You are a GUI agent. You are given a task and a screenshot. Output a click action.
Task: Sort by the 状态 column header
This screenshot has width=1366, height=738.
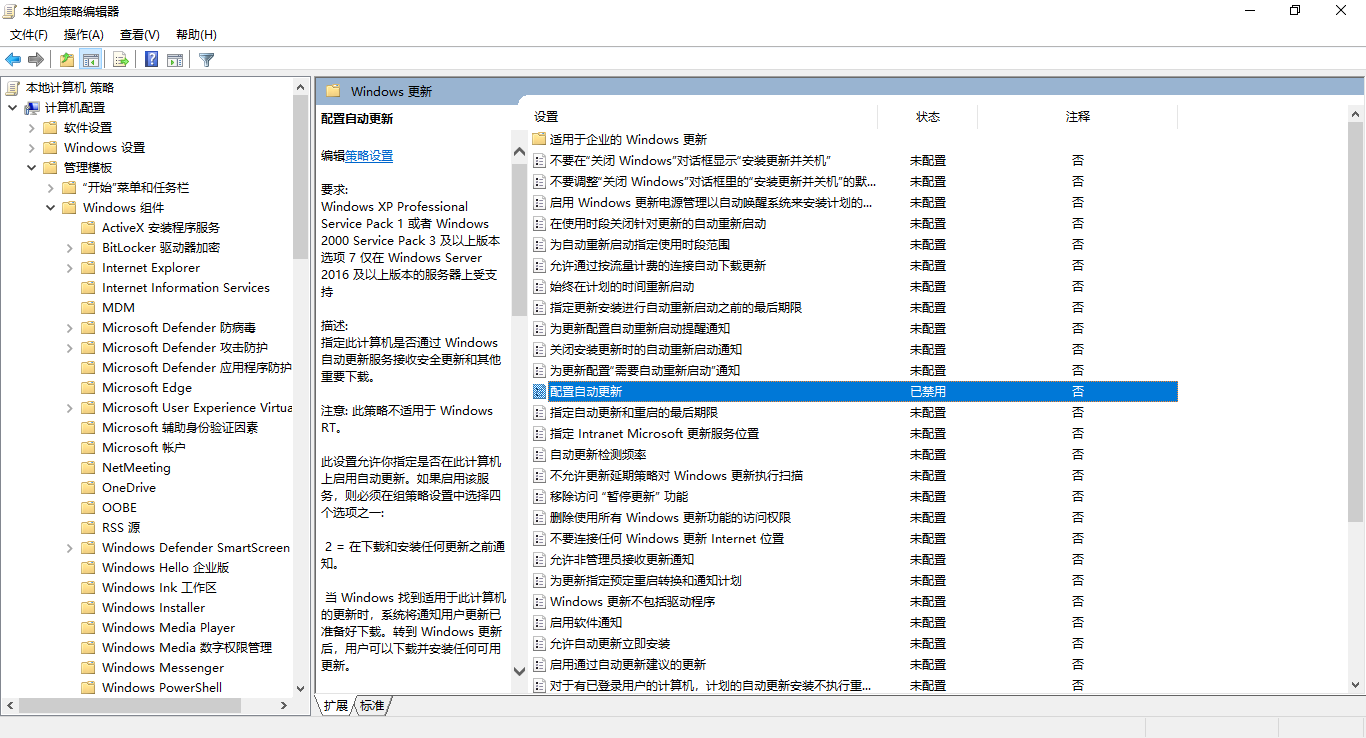click(x=928, y=117)
